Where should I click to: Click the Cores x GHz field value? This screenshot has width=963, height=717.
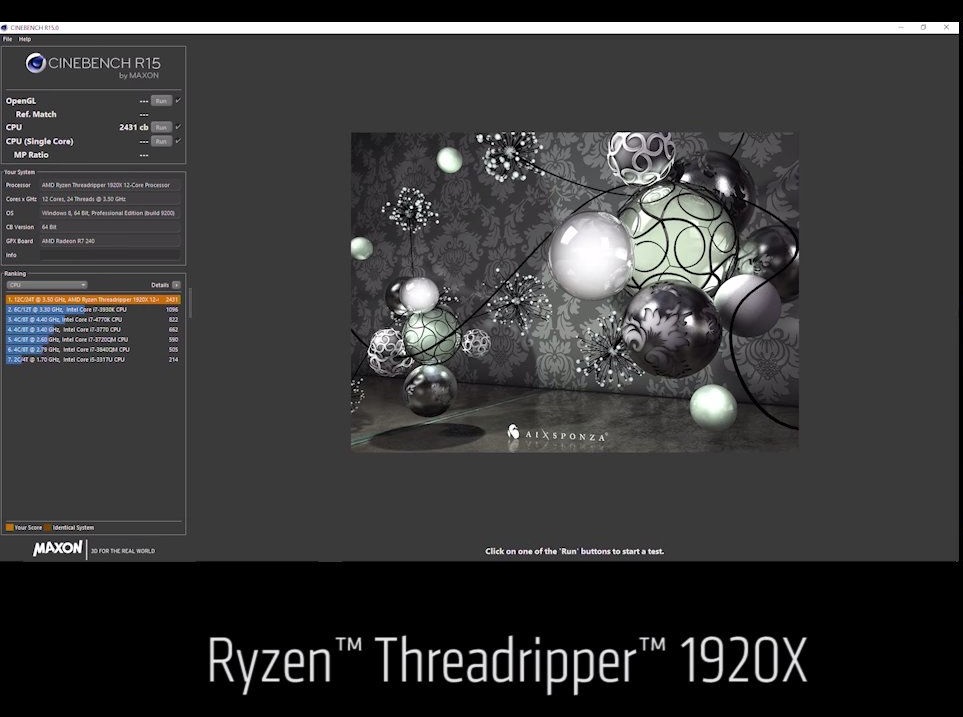[x=110, y=199]
